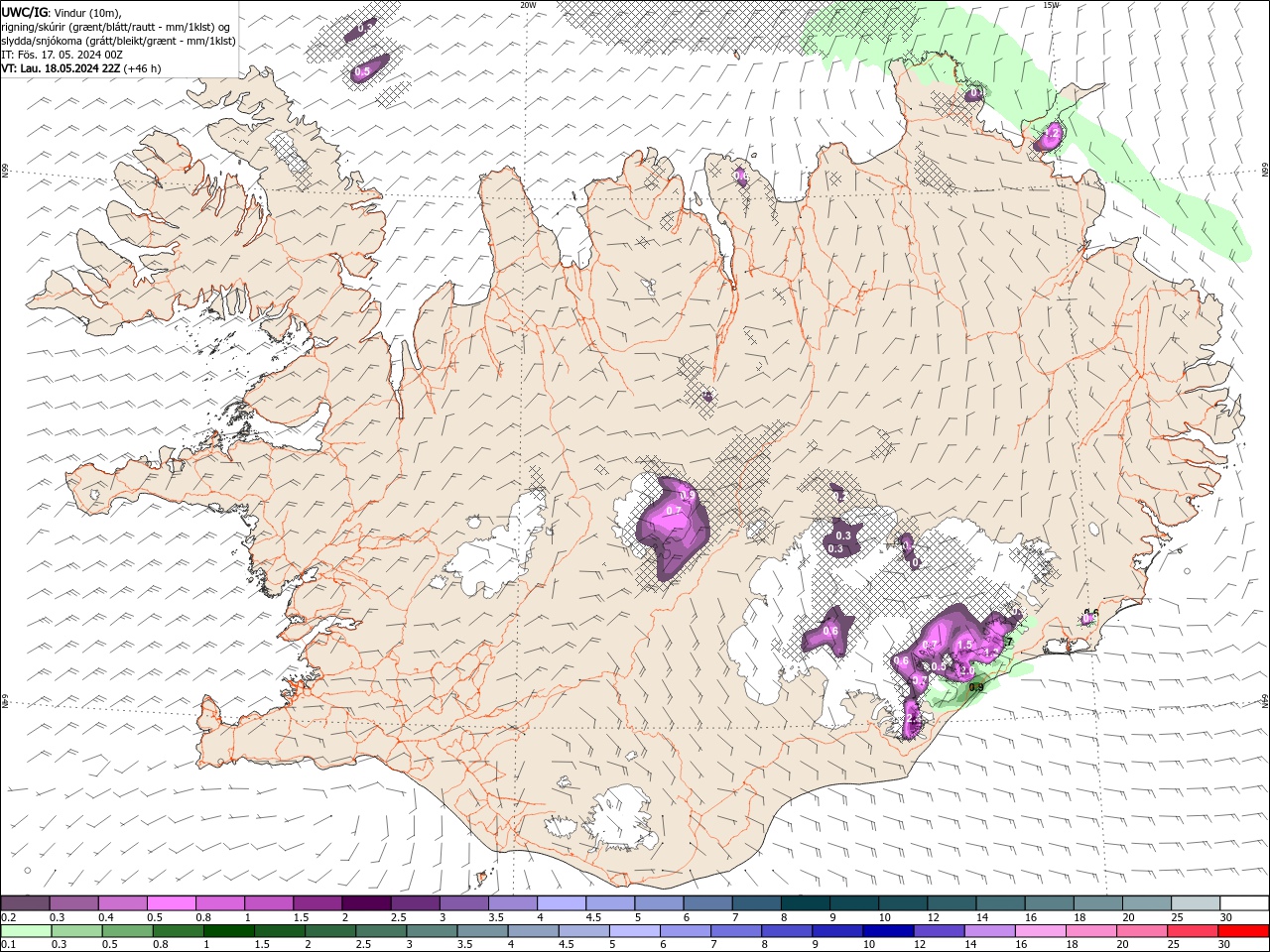Click the white 0.9 value in the central purple blob
This screenshot has width=1270, height=952.
[687, 495]
